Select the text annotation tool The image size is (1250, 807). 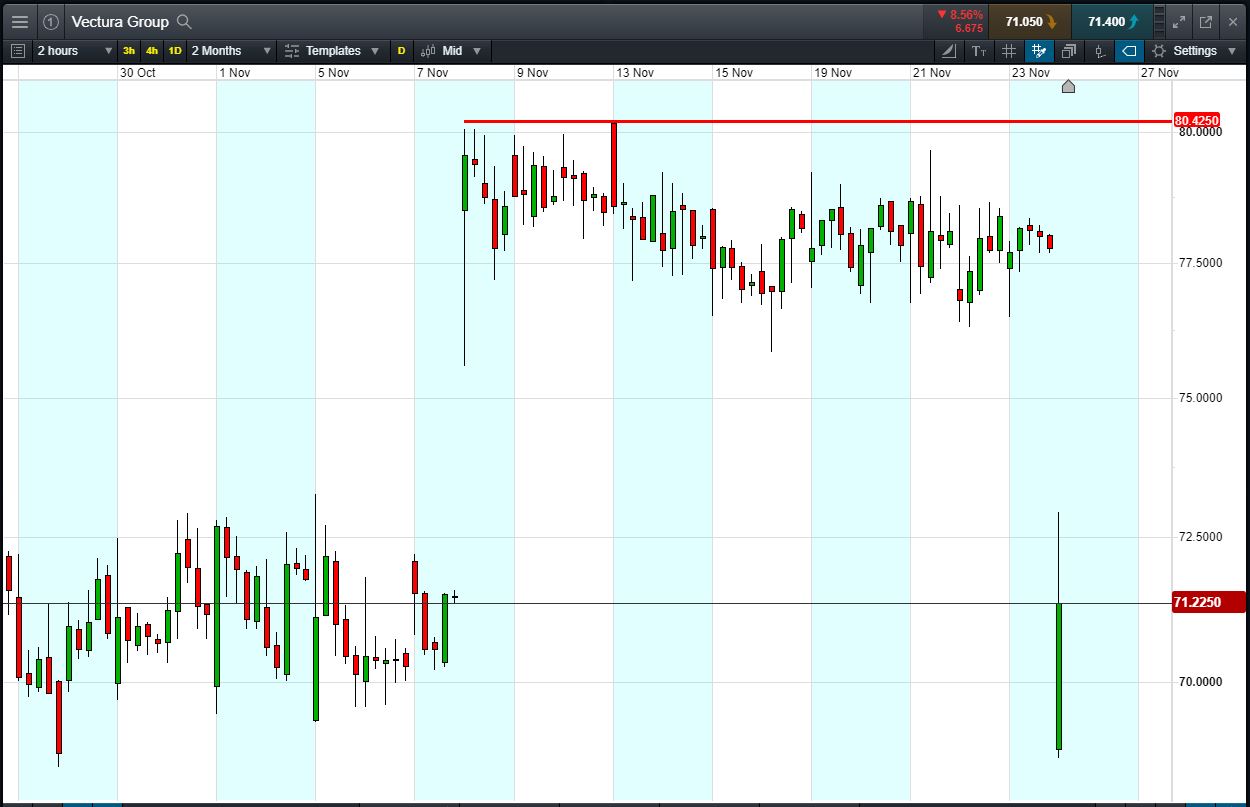coord(979,51)
